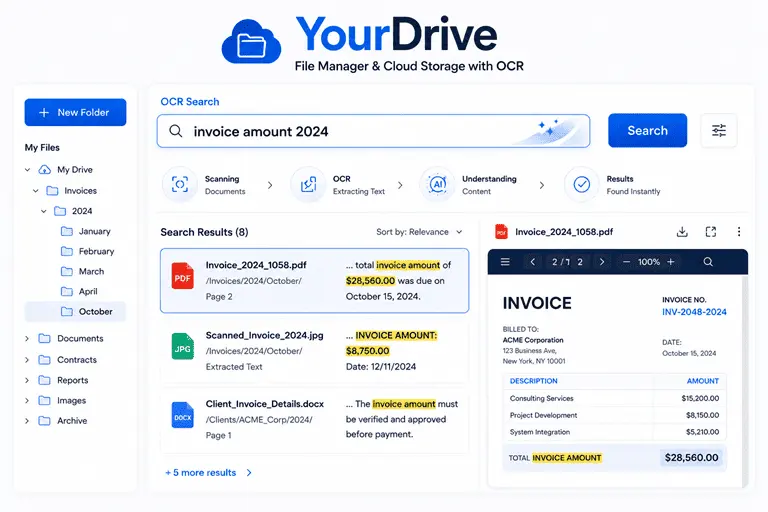This screenshot has width=768, height=512.
Task: Click the System Integration row in invoice
Action: tap(614, 432)
